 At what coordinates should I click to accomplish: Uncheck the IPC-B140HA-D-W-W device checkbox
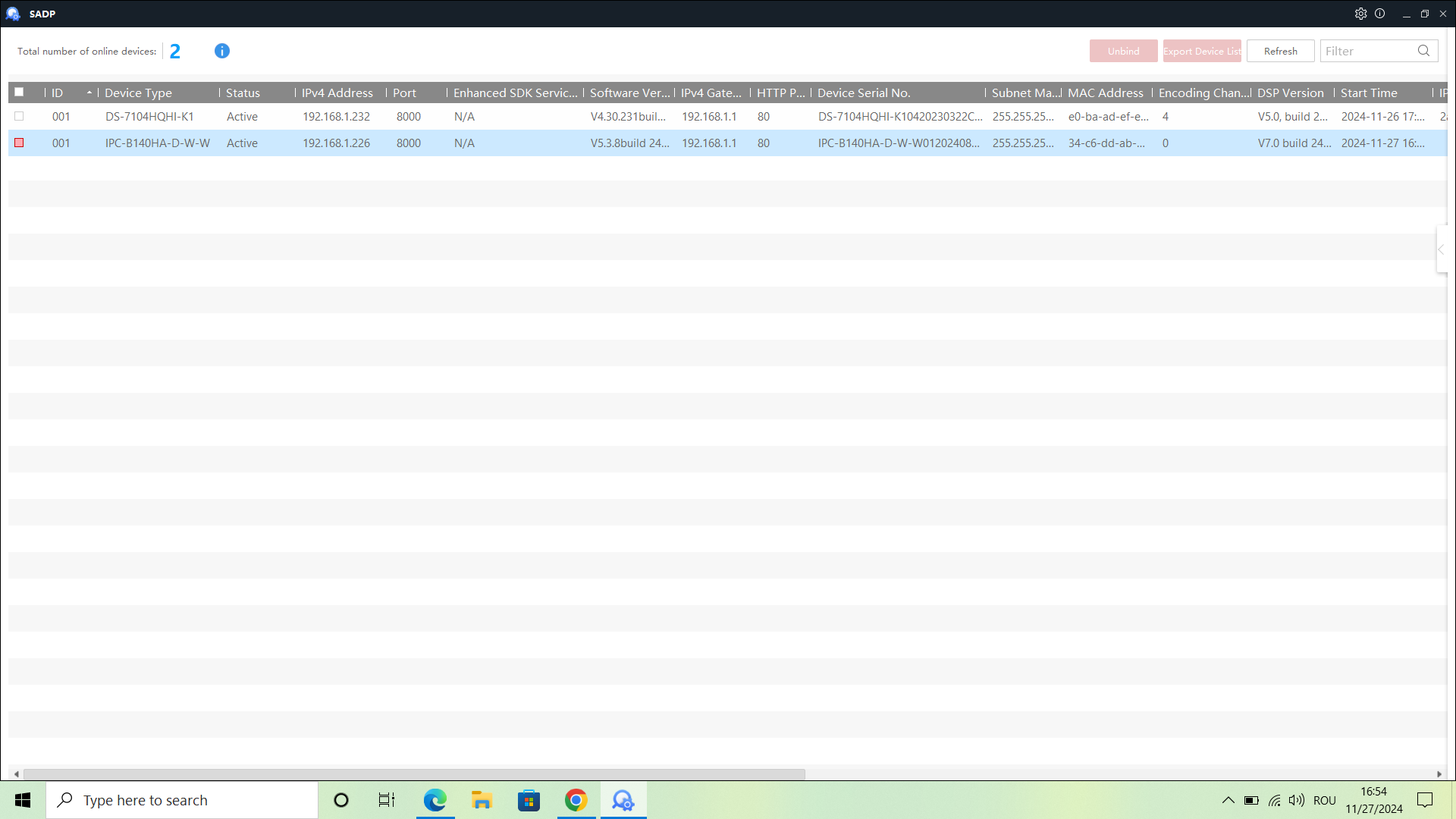[19, 143]
